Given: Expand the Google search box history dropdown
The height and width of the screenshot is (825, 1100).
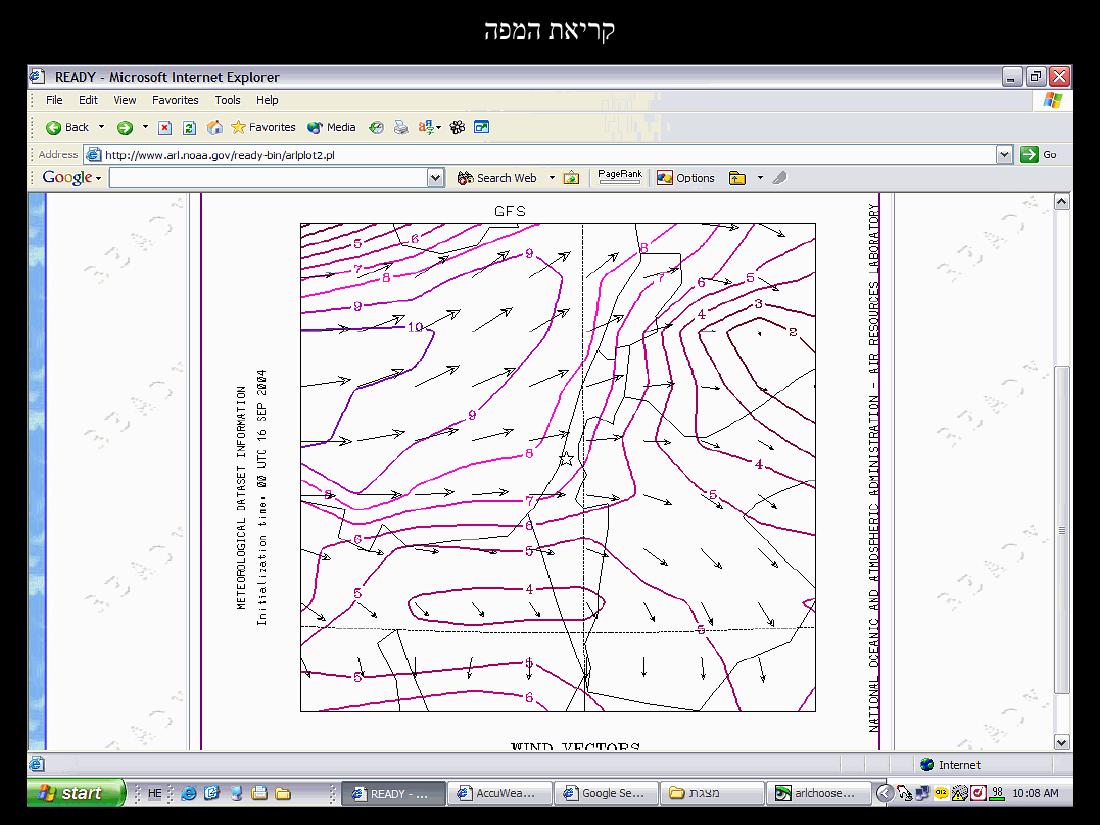Looking at the screenshot, I should [436, 178].
